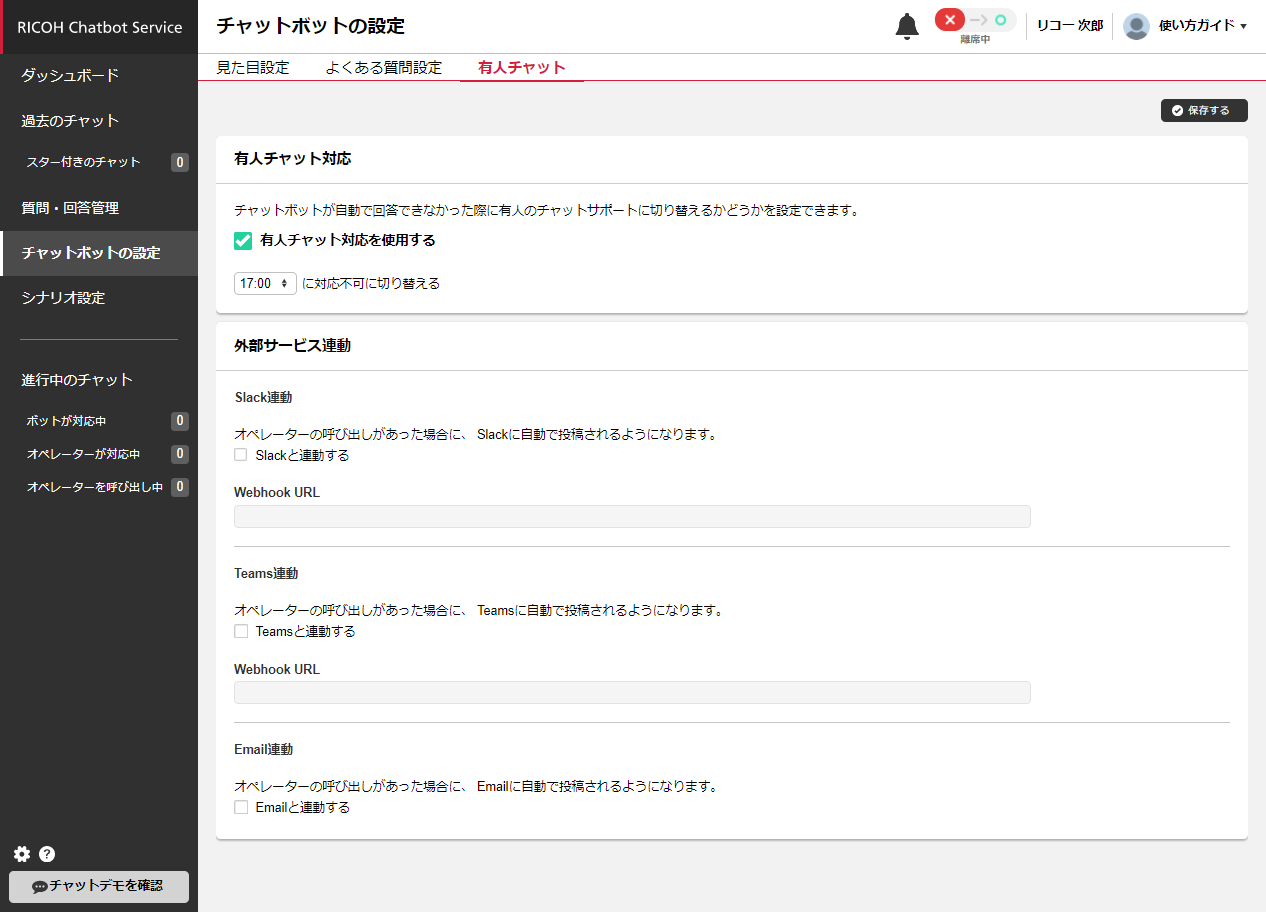The width and height of the screenshot is (1266, 912).
Task: Open ダッシュボード in the sidebar
Action: point(70,75)
